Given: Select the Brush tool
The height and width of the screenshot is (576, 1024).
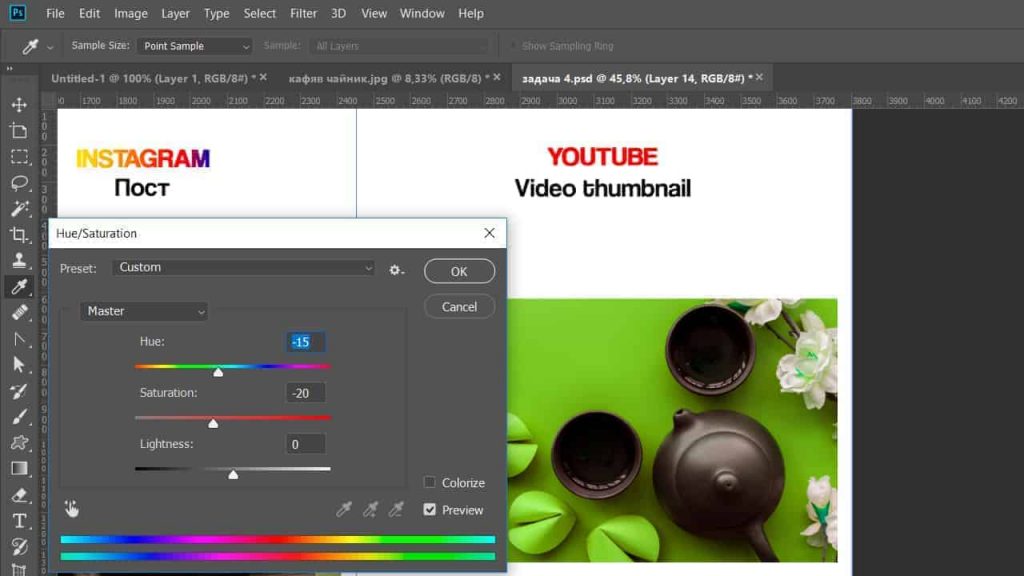Looking at the screenshot, I should [19, 417].
